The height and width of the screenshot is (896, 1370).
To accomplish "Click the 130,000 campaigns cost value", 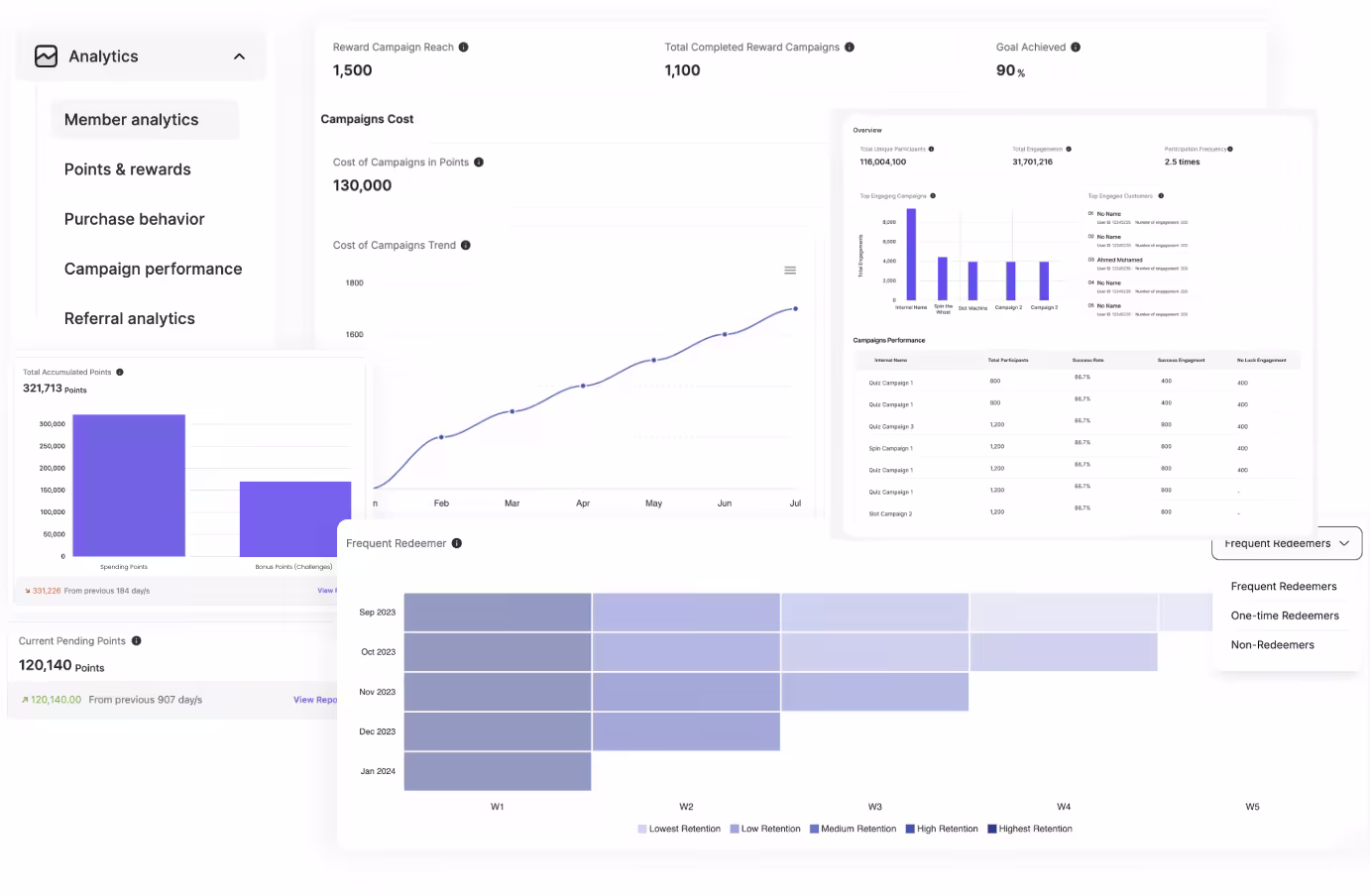I will (362, 186).
